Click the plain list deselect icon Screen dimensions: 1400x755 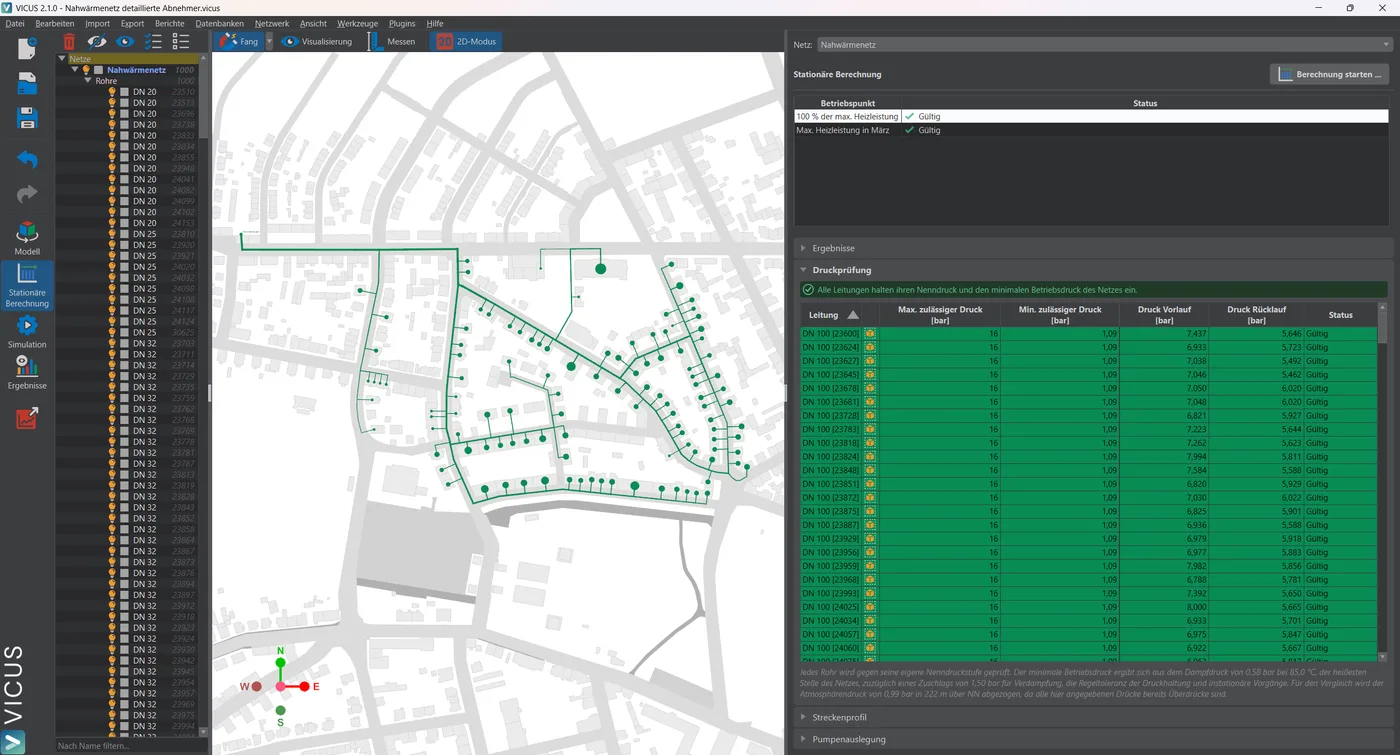coord(181,41)
